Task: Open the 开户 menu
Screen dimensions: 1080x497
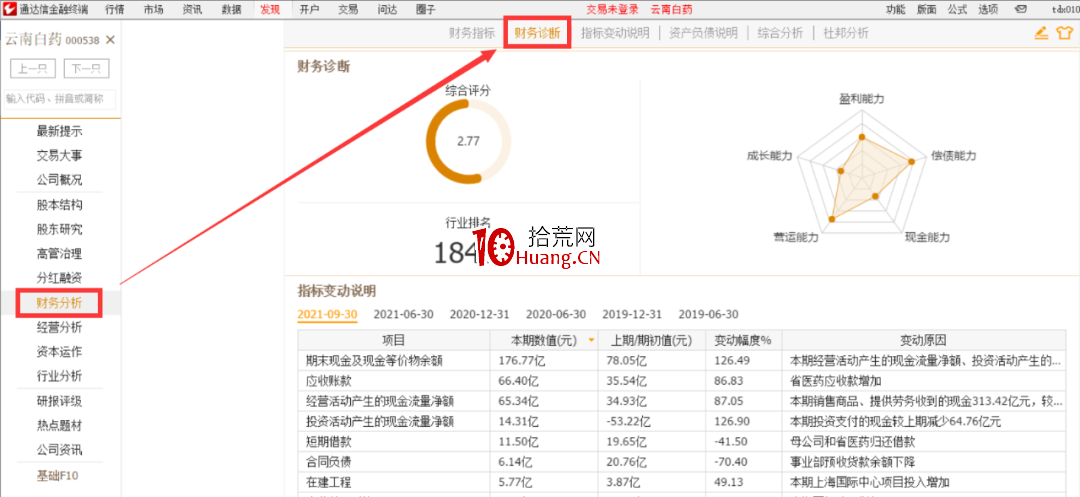Action: 309,10
